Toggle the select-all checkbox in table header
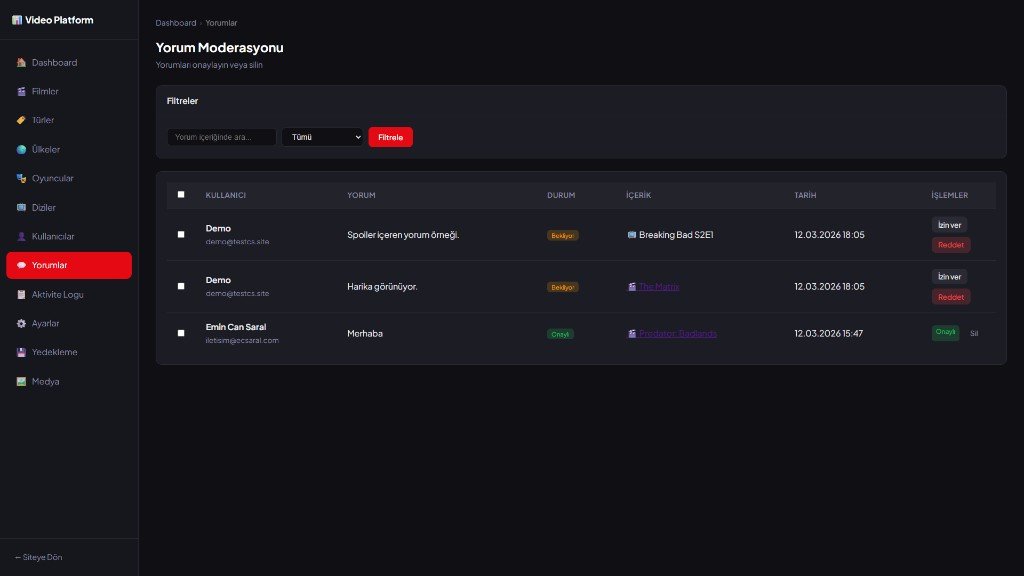The height and width of the screenshot is (576, 1024). (x=181, y=194)
